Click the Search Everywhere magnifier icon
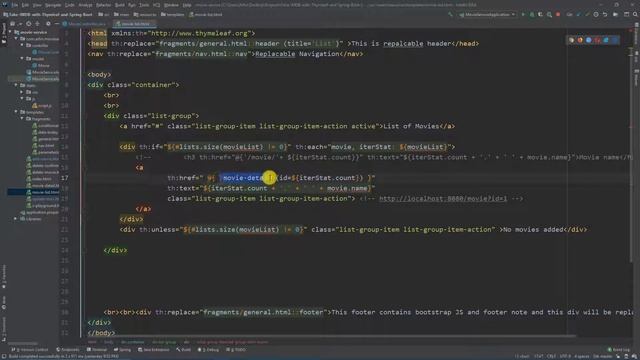 (635, 15)
